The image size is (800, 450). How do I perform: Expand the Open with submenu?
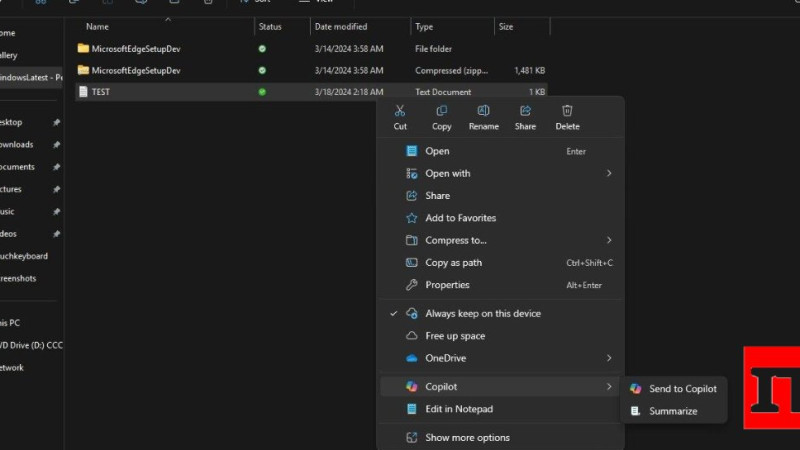(500, 173)
